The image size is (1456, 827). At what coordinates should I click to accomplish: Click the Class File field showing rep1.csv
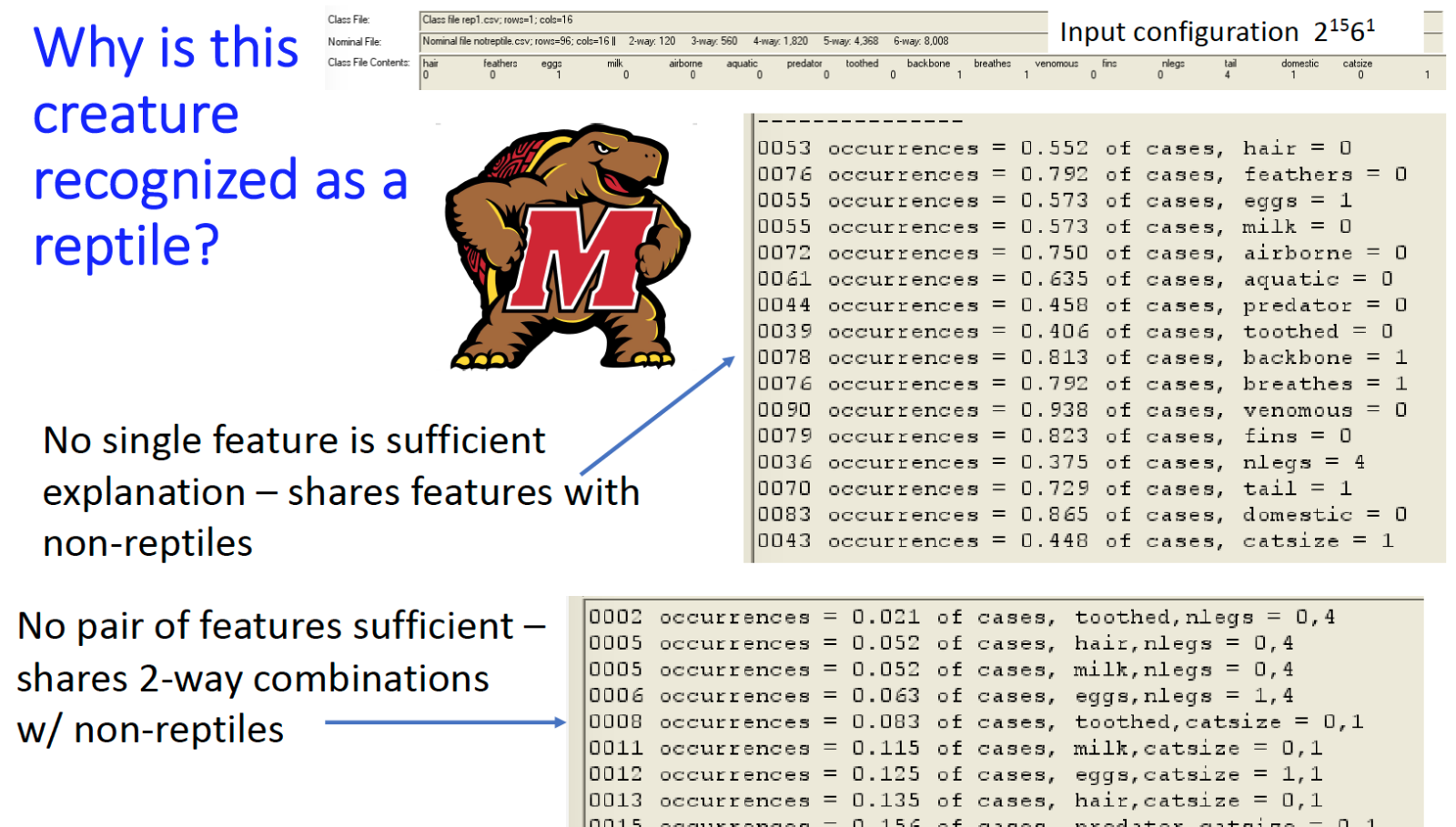pos(733,20)
